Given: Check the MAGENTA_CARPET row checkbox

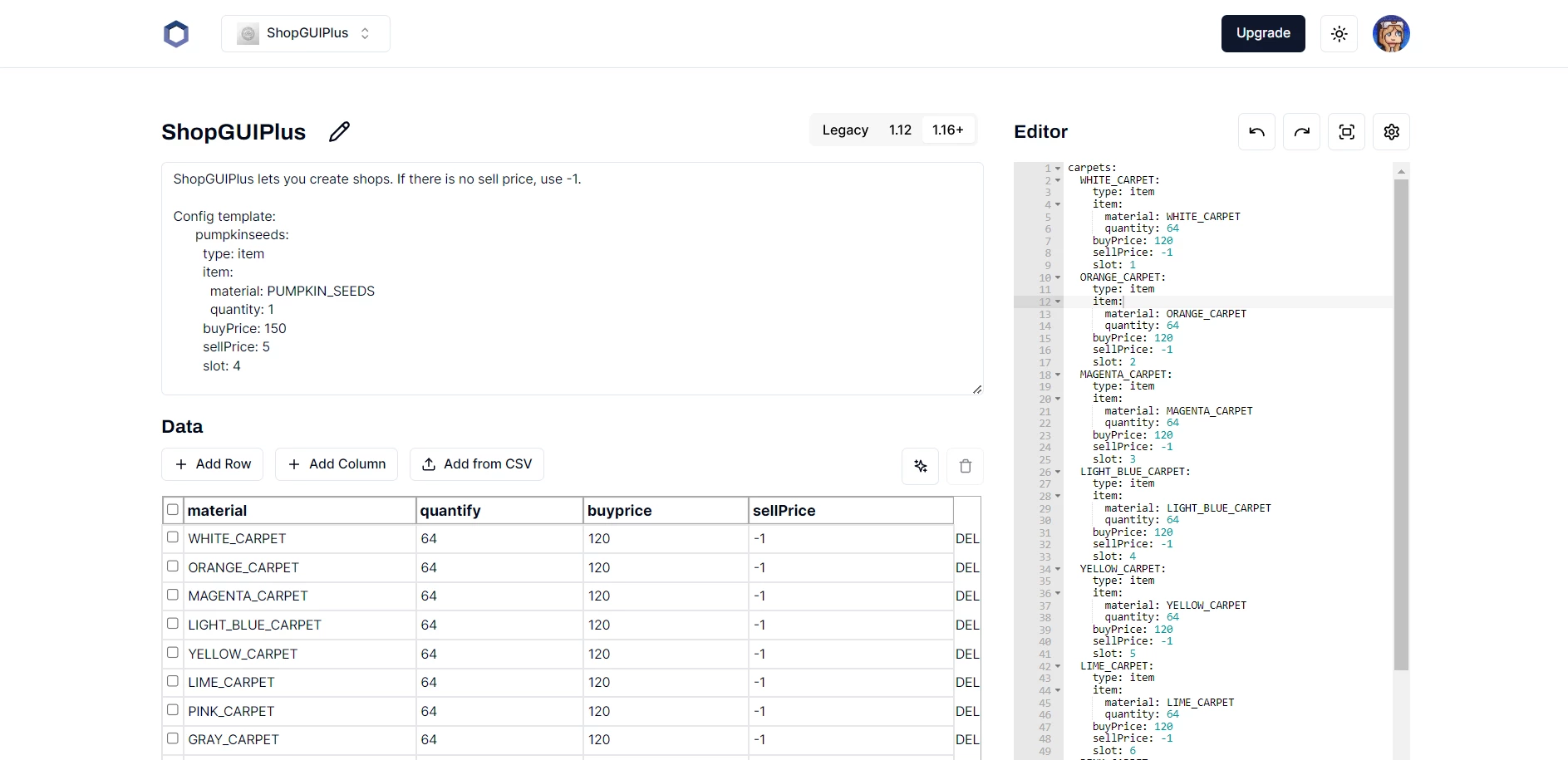Looking at the screenshot, I should (x=173, y=594).
